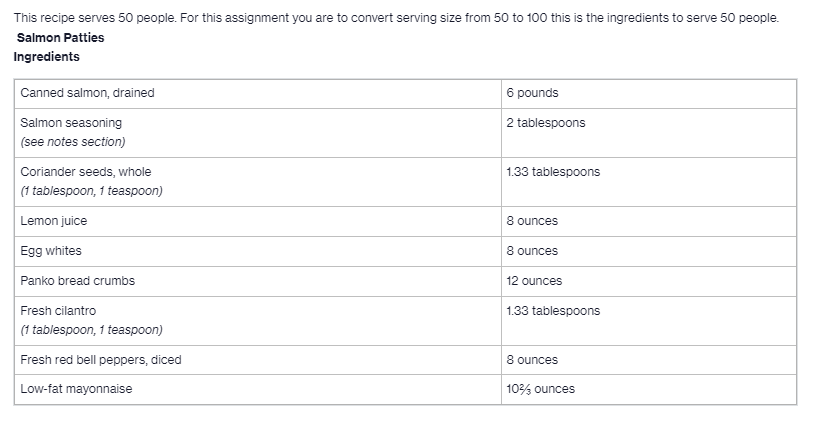Viewport: 813px width, 424px height.
Task: Click the 'Salmon Patties' recipe title
Action: pyautogui.click(x=60, y=38)
